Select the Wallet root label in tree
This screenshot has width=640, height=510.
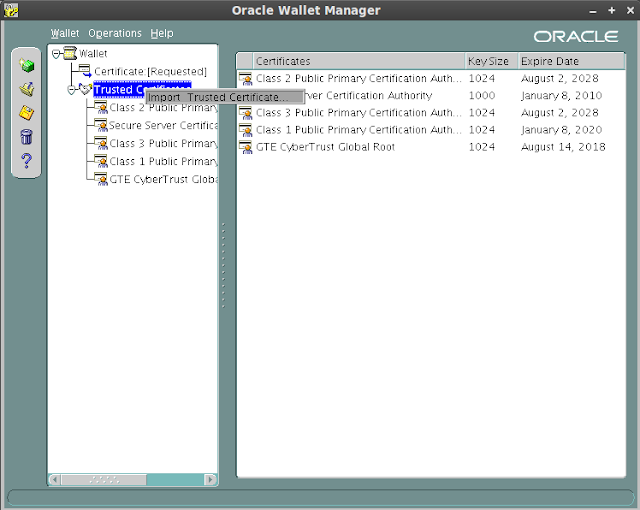click(x=93, y=53)
